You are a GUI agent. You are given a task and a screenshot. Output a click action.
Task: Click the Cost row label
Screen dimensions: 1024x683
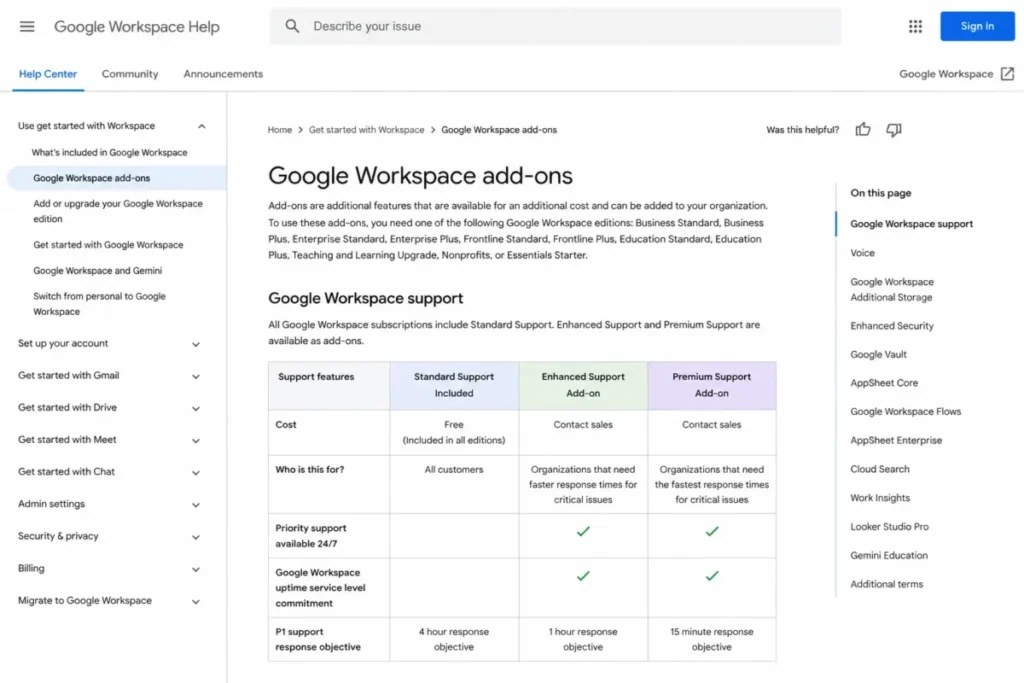(286, 424)
